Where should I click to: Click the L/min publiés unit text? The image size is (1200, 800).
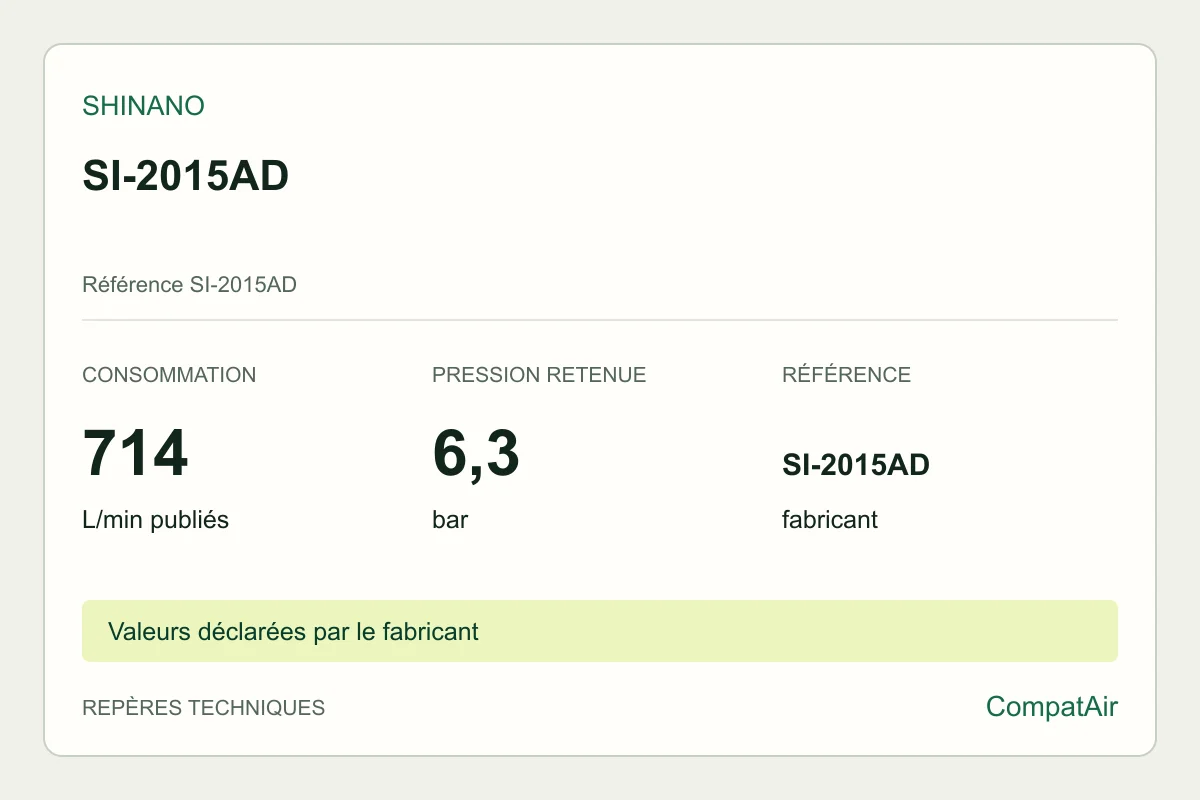point(155,520)
